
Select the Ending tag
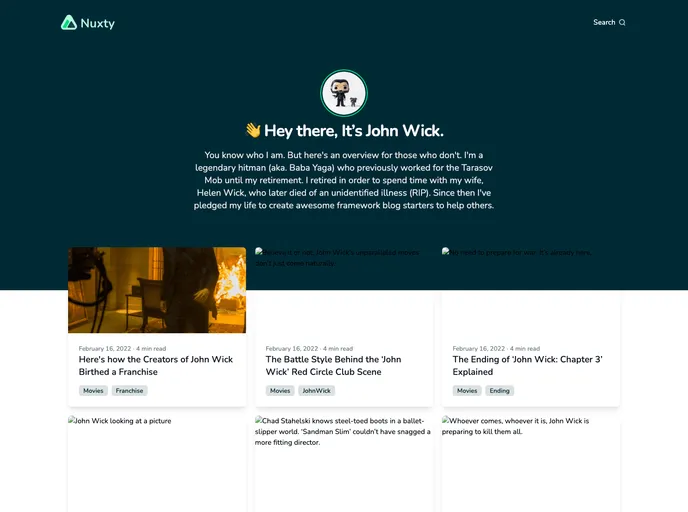tap(500, 391)
